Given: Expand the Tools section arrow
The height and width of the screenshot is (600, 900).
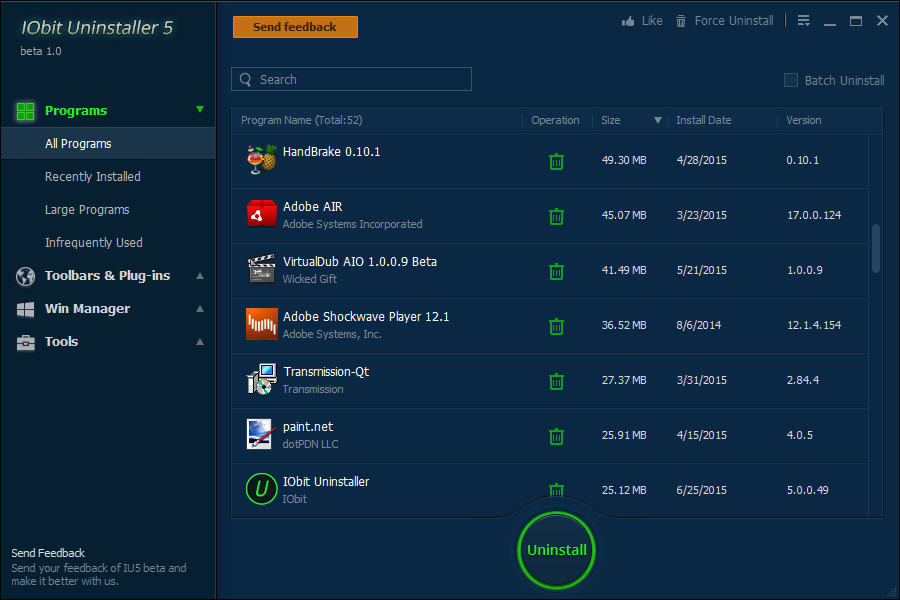Looking at the screenshot, I should point(200,342).
